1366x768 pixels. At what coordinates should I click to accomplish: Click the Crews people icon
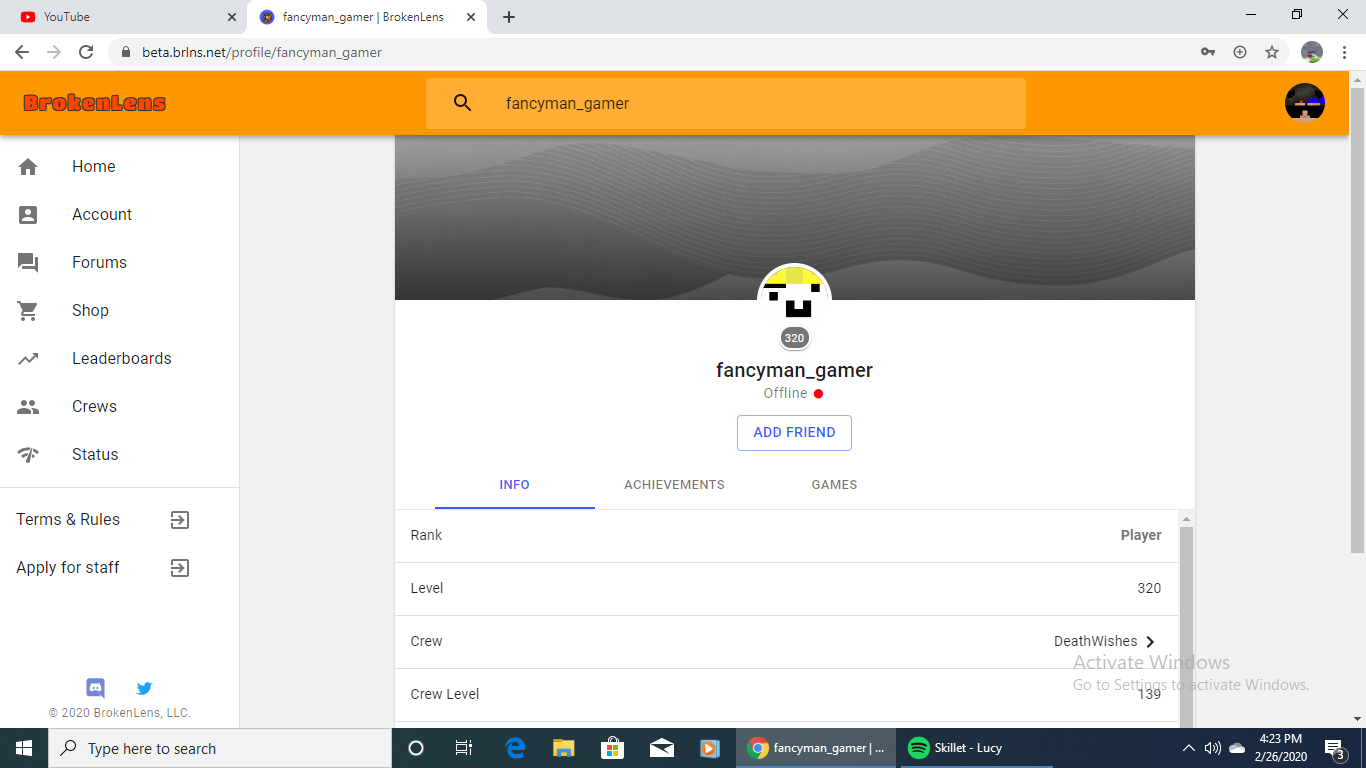coord(28,407)
